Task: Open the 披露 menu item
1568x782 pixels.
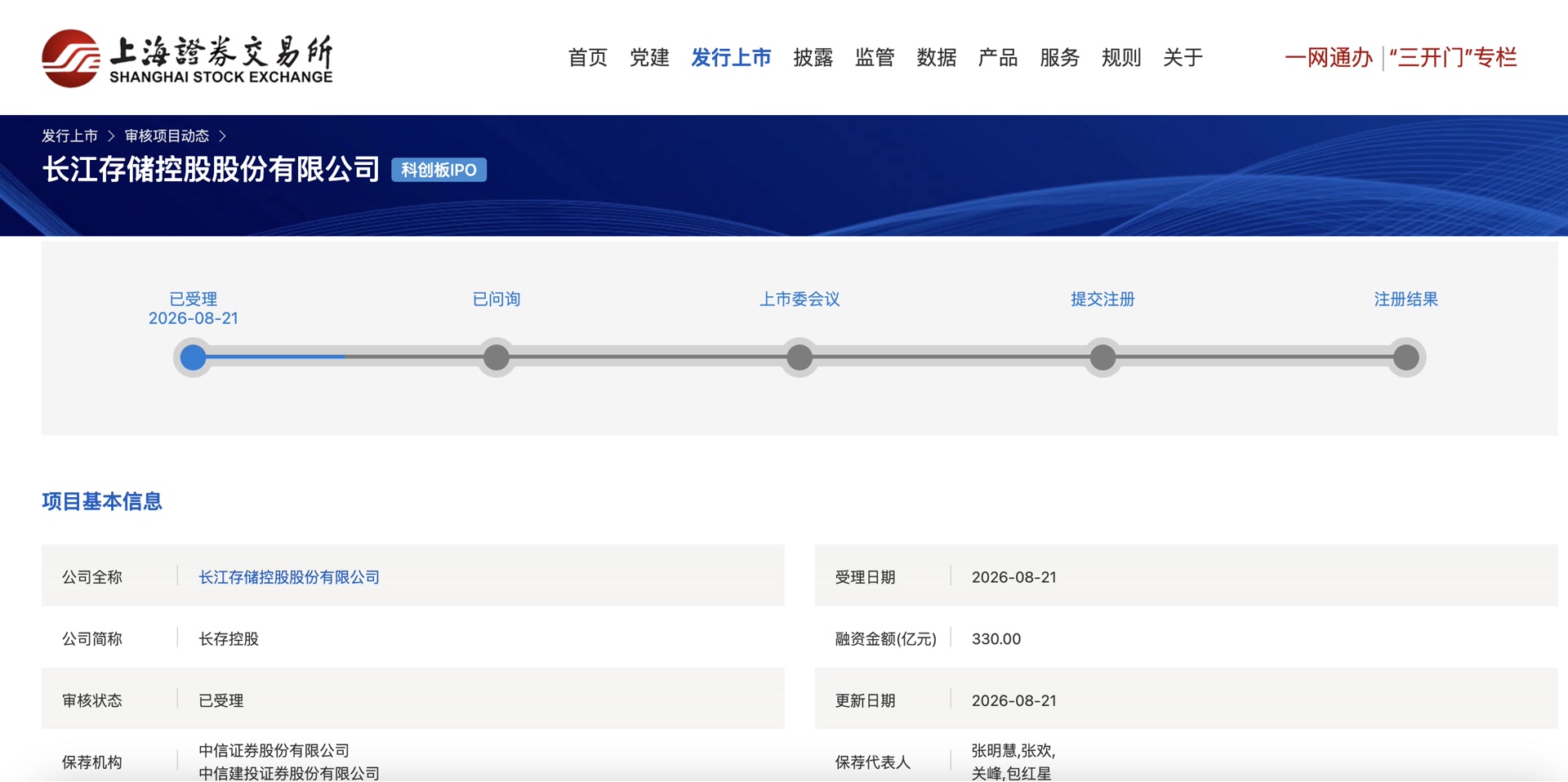Action: pos(813,58)
